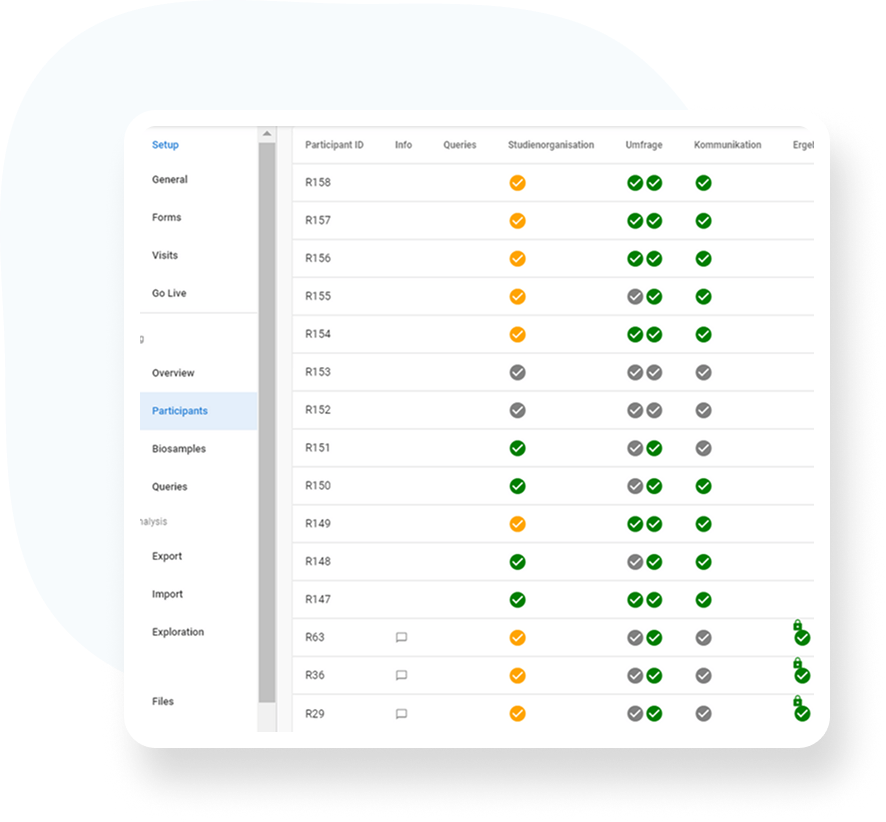Click gray Kommunikation status icon for R152

click(x=703, y=410)
